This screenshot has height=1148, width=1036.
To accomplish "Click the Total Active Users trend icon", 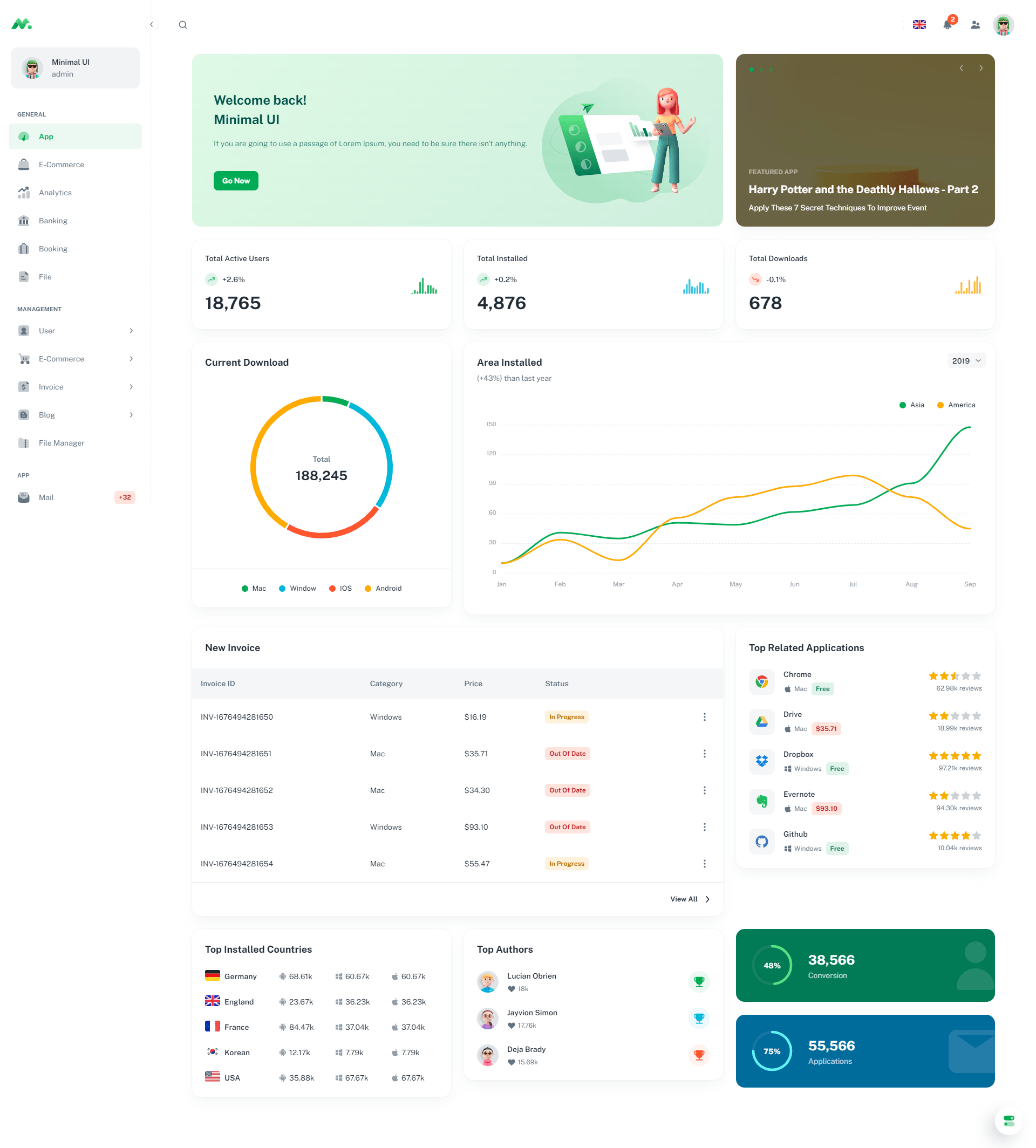I will coord(211,279).
